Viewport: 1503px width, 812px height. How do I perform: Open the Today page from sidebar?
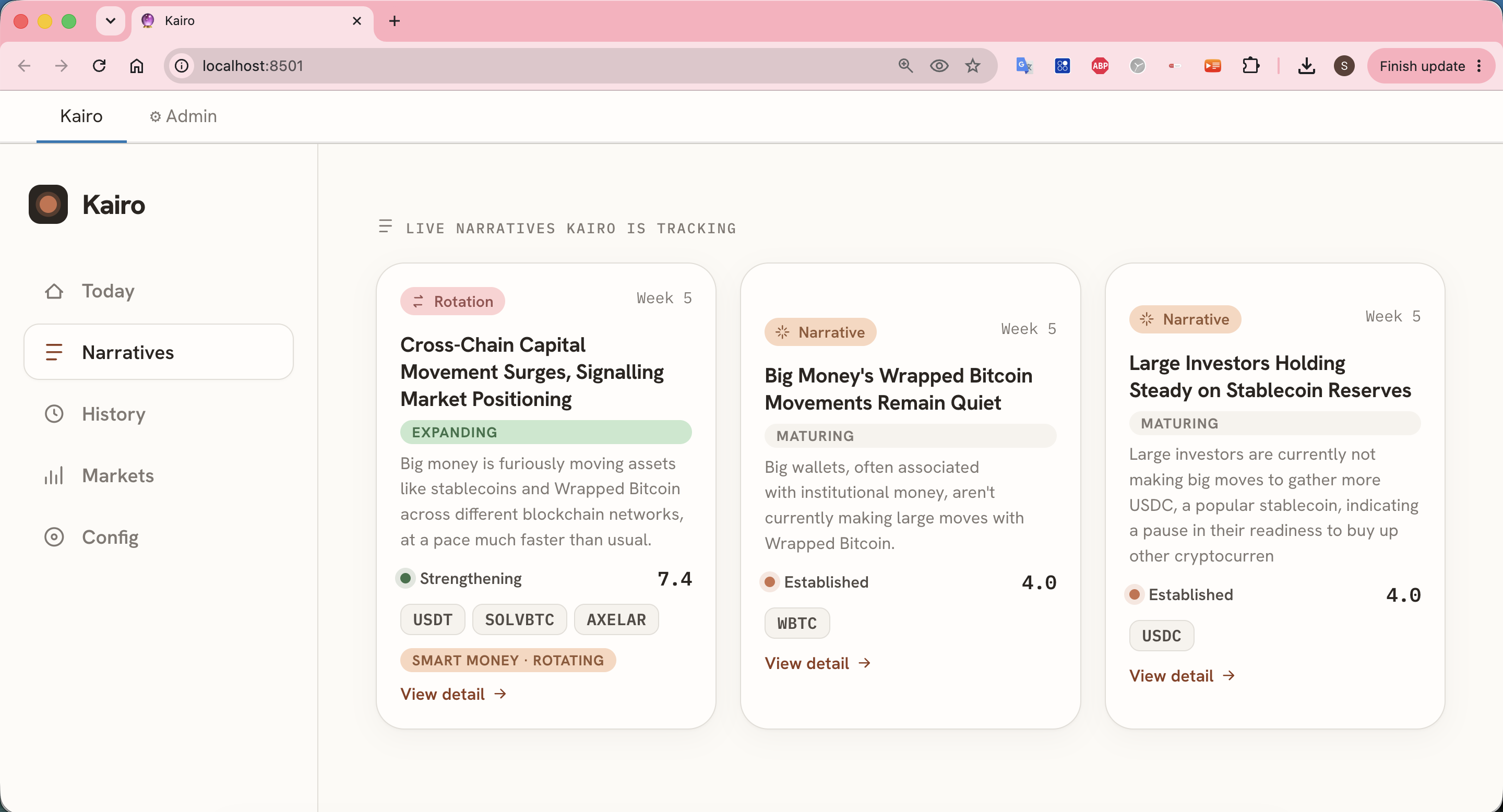pos(158,291)
